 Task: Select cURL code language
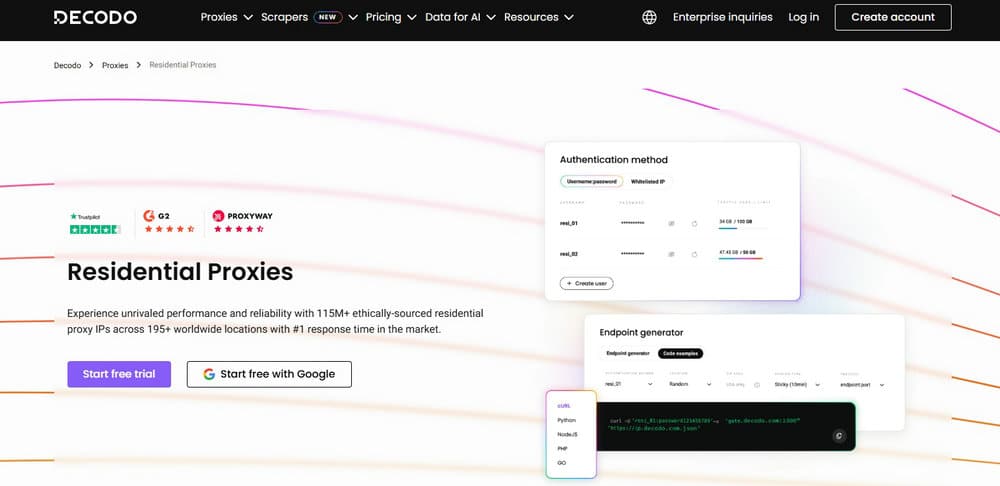(564, 406)
